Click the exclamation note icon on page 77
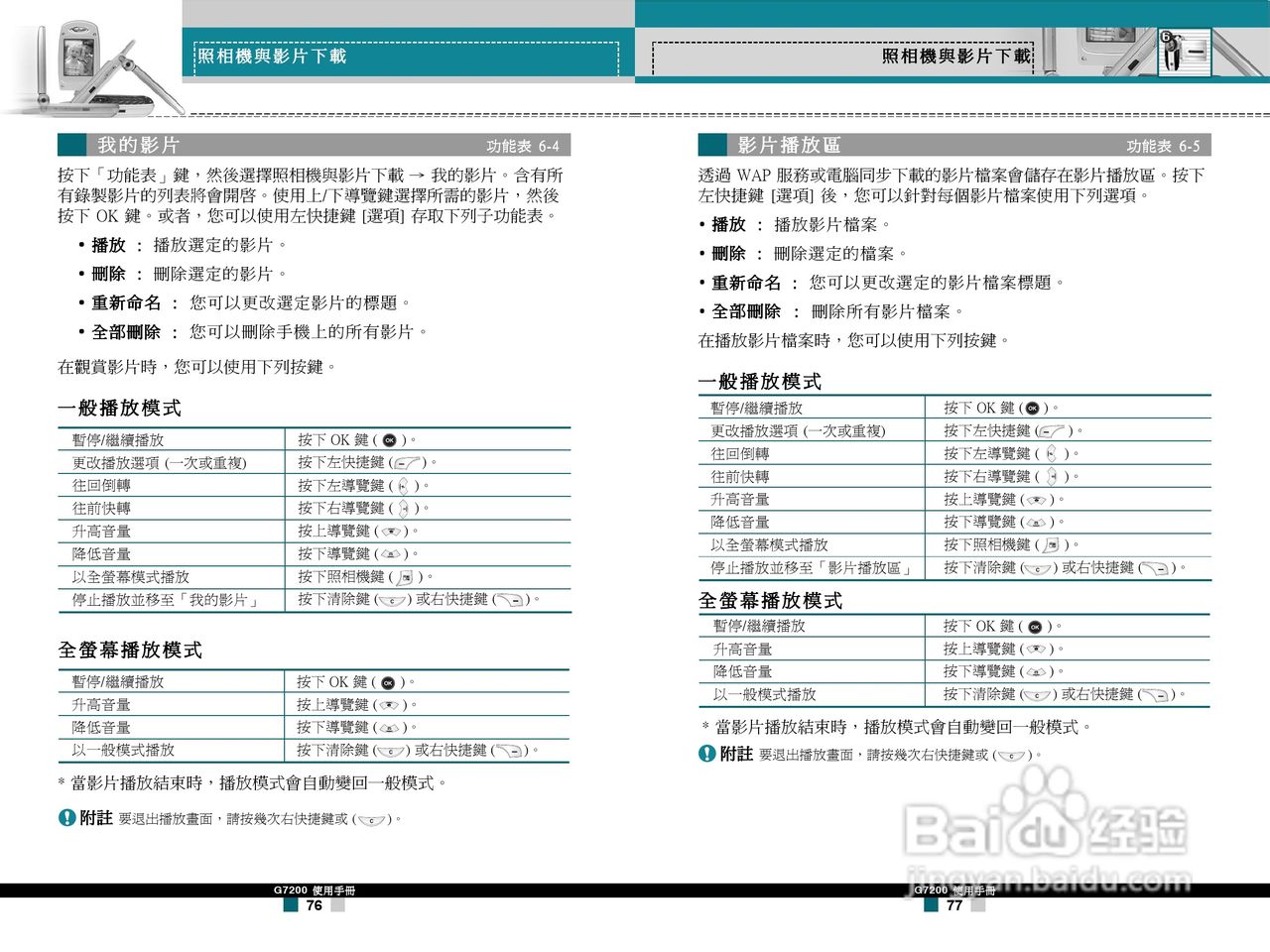The image size is (1270, 952). click(x=706, y=753)
